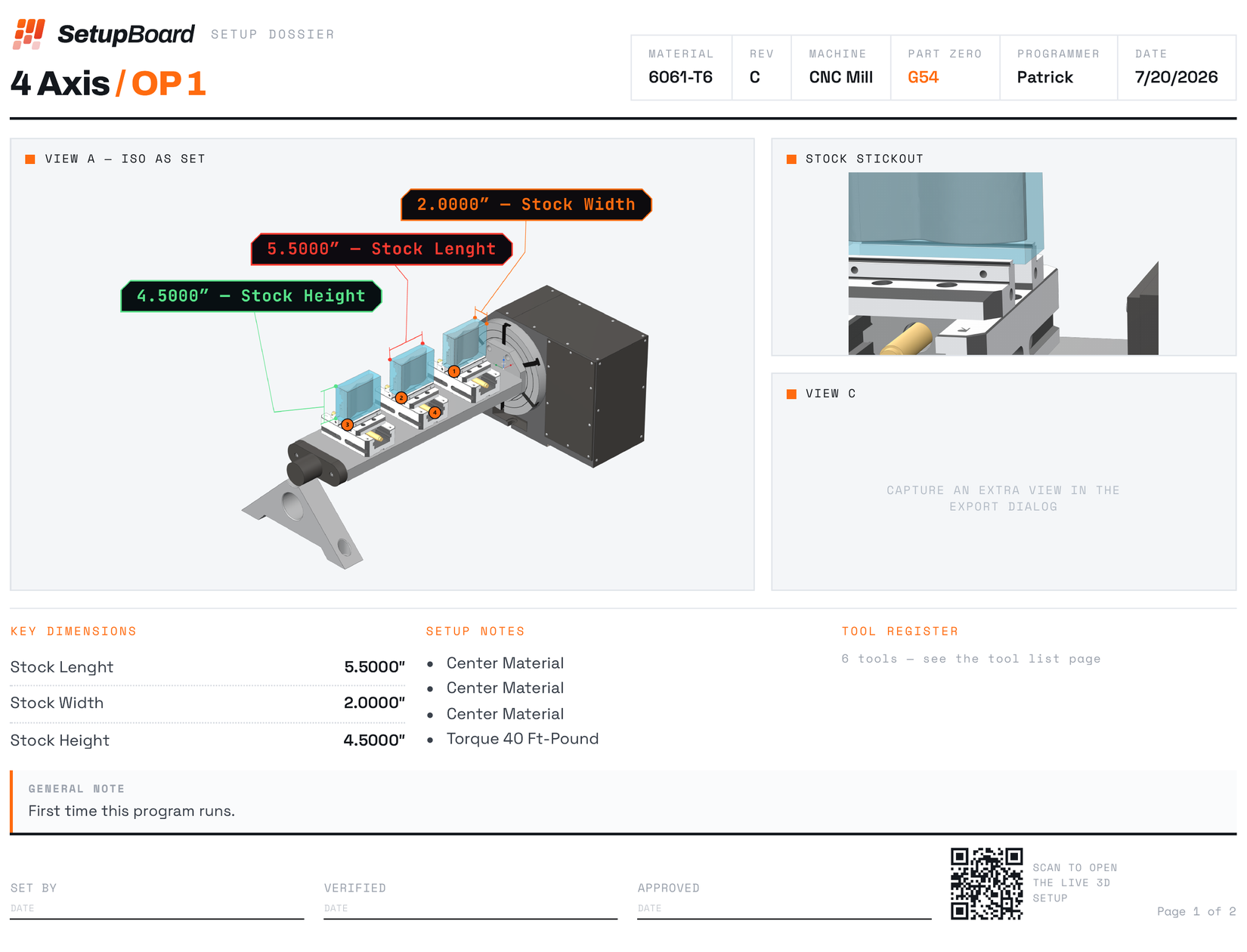Click the SetupBoard logo icon
The image size is (1247, 952).
click(x=29, y=34)
